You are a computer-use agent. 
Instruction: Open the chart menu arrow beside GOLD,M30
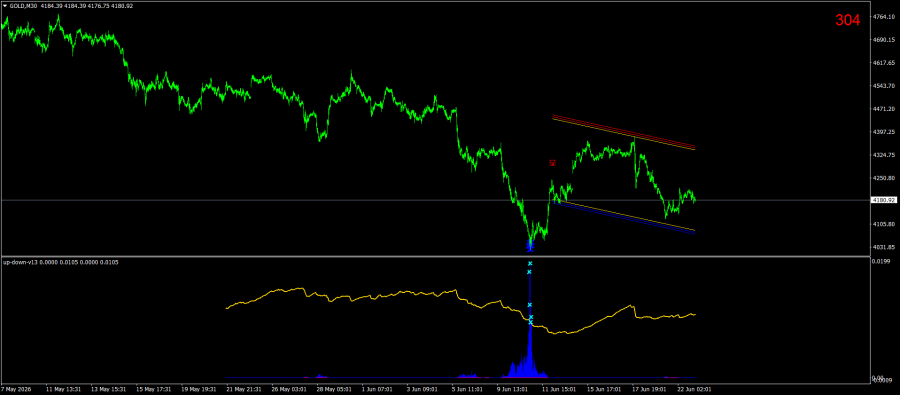[x=5, y=6]
